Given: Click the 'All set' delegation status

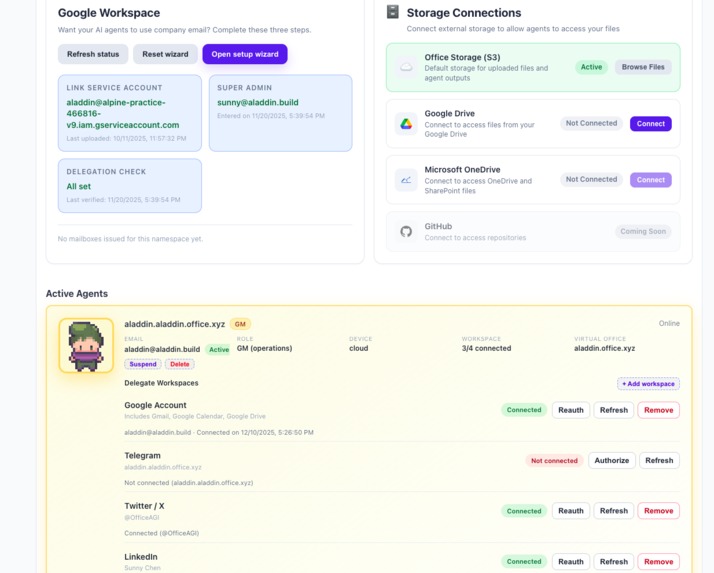Looking at the screenshot, I should 79,186.
